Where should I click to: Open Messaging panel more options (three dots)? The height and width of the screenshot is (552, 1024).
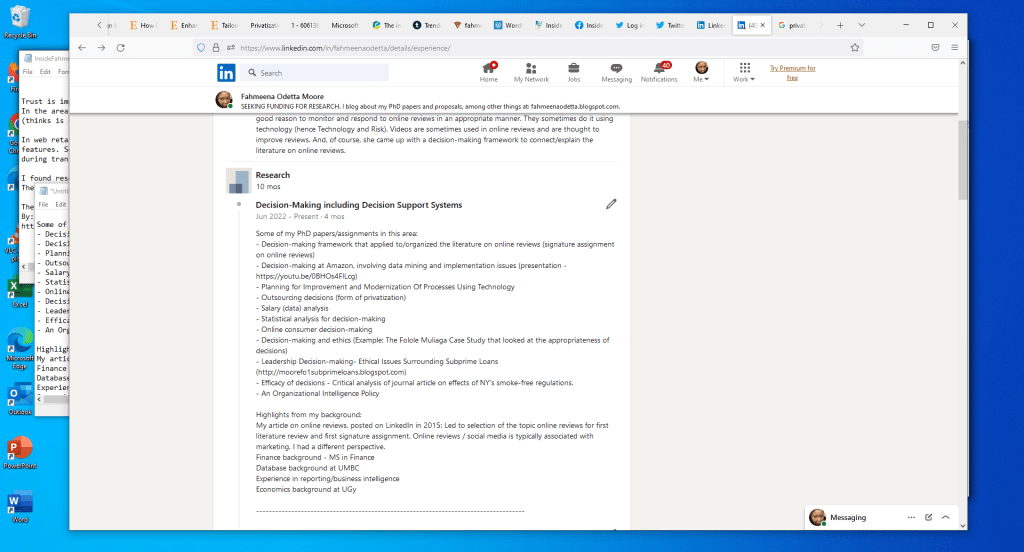coord(911,517)
